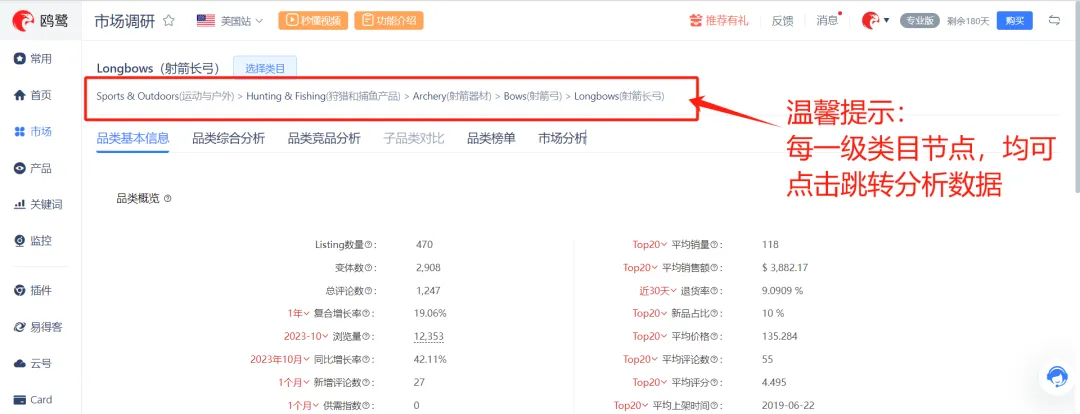Open Top20 dropdown for 平均销量
The image size is (1080, 414).
point(650,245)
